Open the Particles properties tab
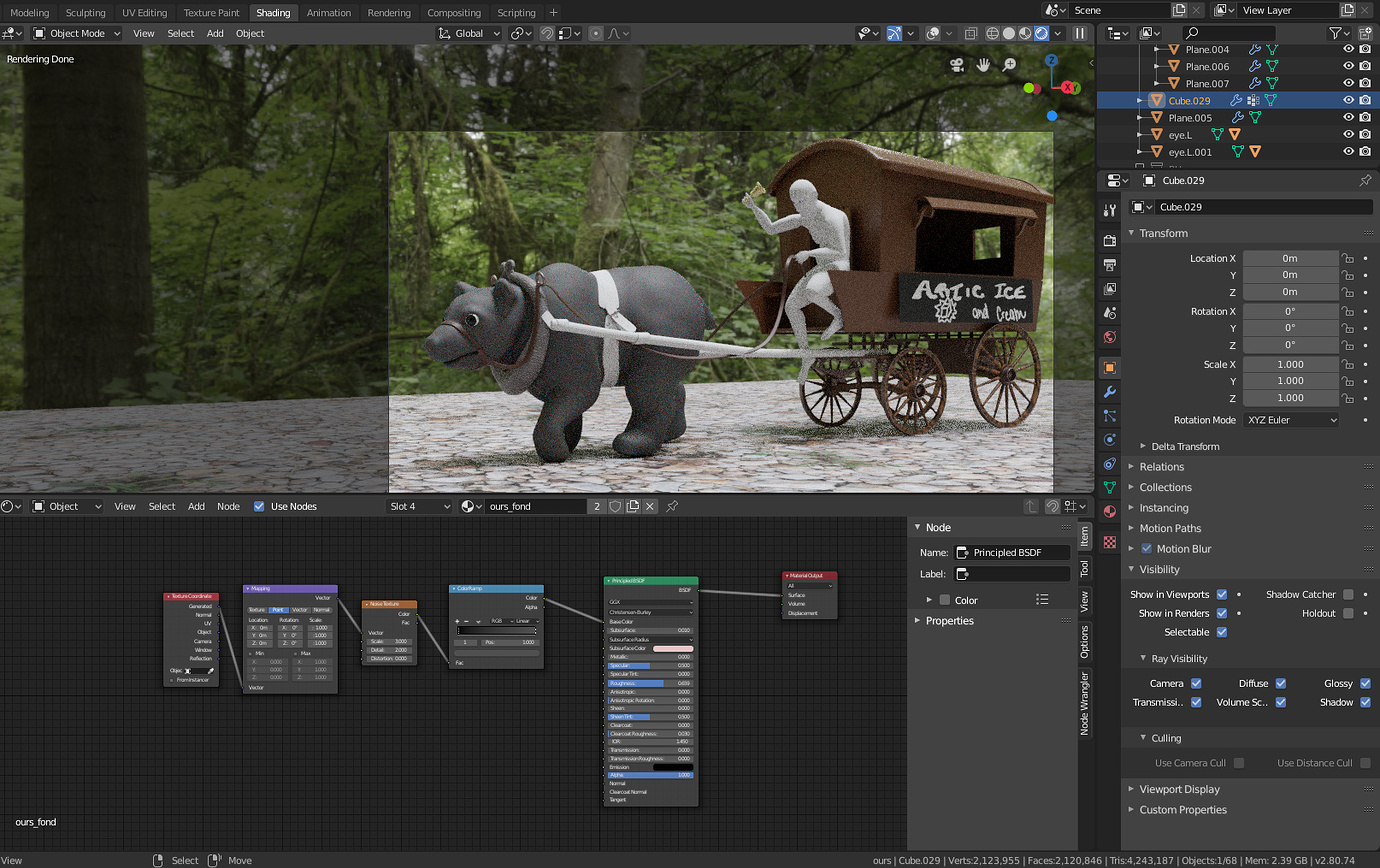The image size is (1380, 868). pyautogui.click(x=1109, y=415)
